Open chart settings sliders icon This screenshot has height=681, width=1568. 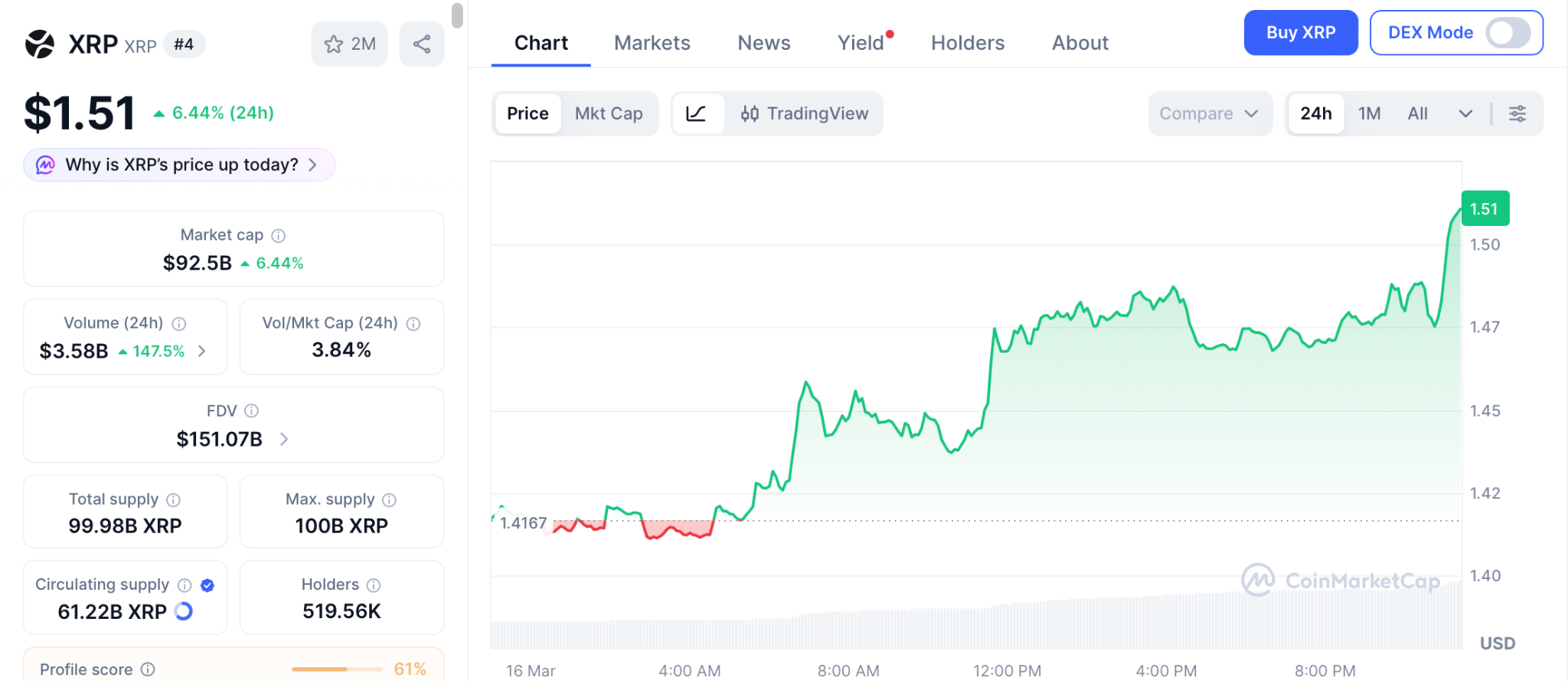click(x=1517, y=113)
